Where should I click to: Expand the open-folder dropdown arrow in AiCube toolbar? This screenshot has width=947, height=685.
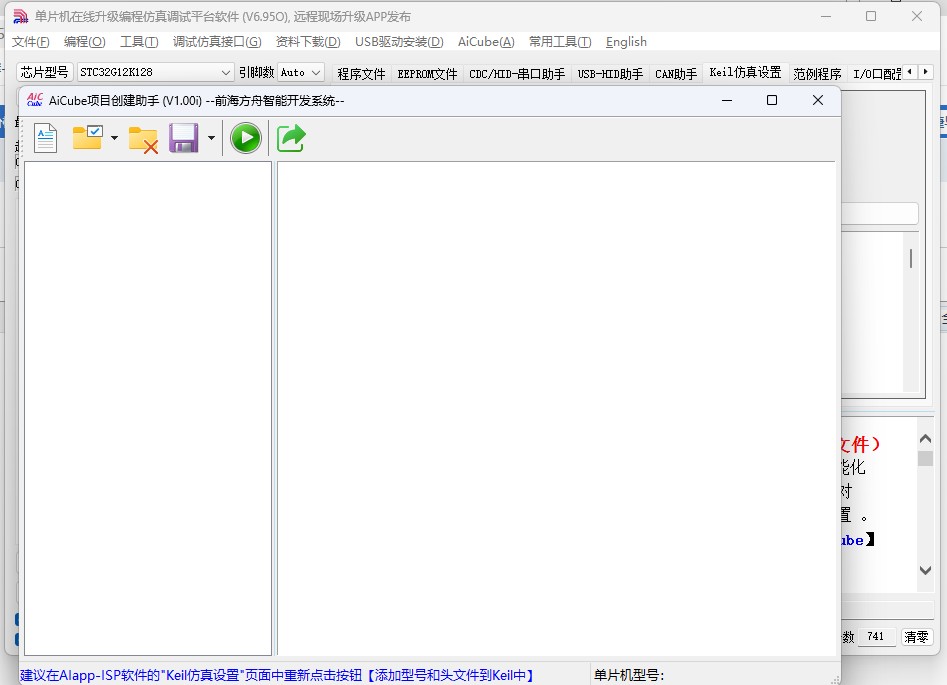(x=114, y=138)
